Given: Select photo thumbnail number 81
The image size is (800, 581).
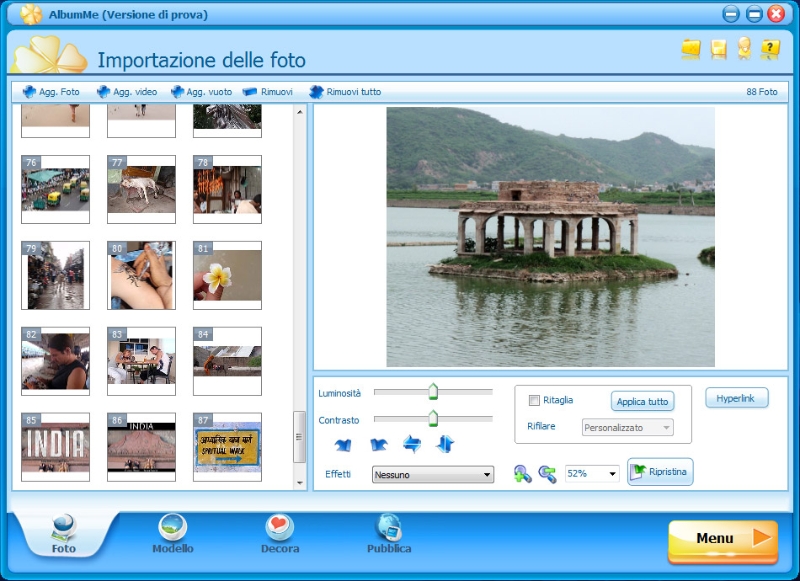Looking at the screenshot, I should 227,275.
